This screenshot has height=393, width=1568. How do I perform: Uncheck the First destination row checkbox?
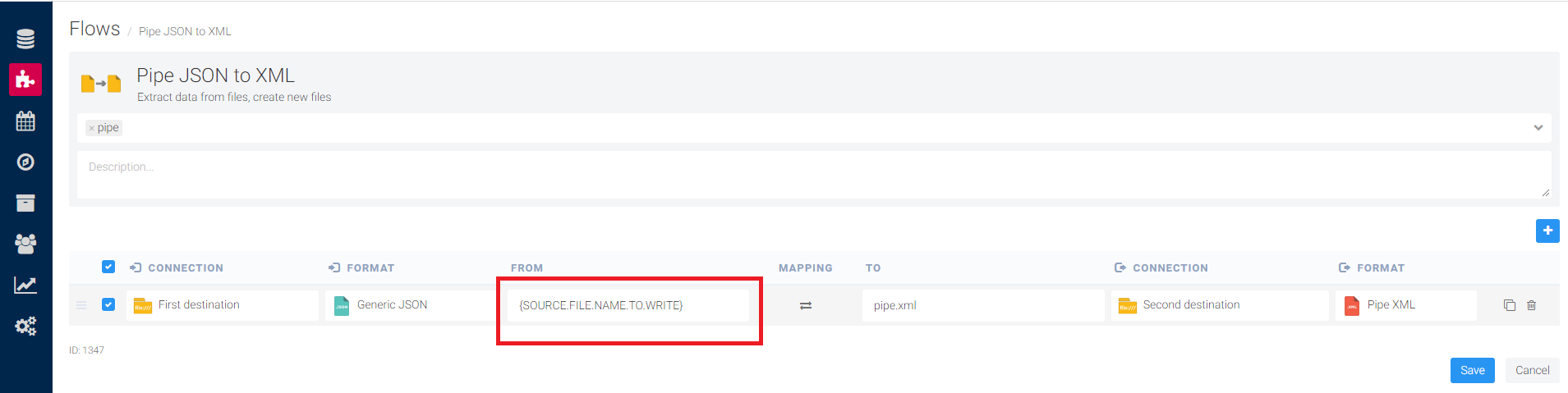pos(108,304)
